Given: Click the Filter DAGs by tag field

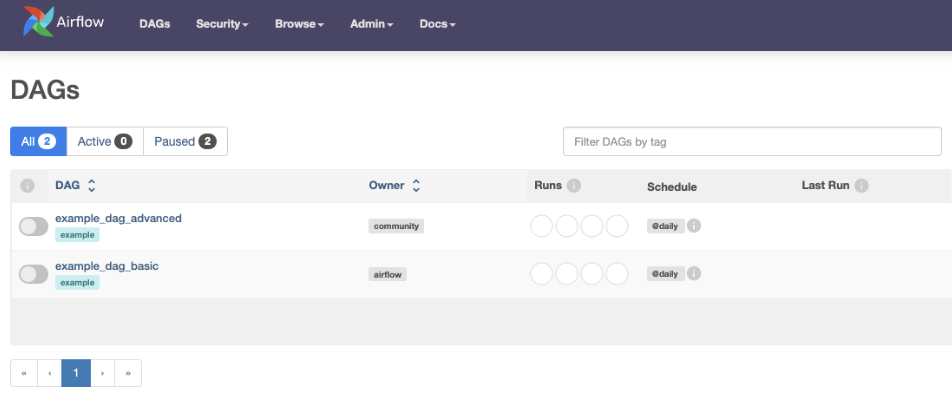Looking at the screenshot, I should [752, 142].
